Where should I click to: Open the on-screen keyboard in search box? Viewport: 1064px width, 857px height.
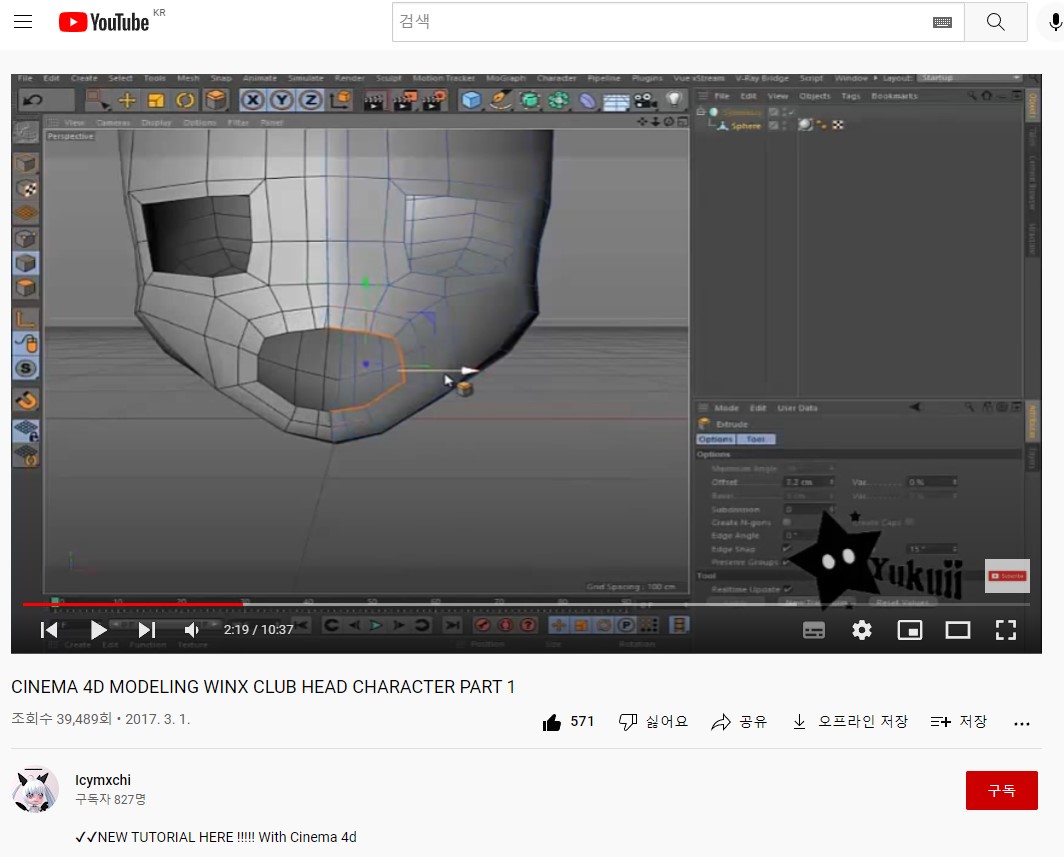pos(942,22)
